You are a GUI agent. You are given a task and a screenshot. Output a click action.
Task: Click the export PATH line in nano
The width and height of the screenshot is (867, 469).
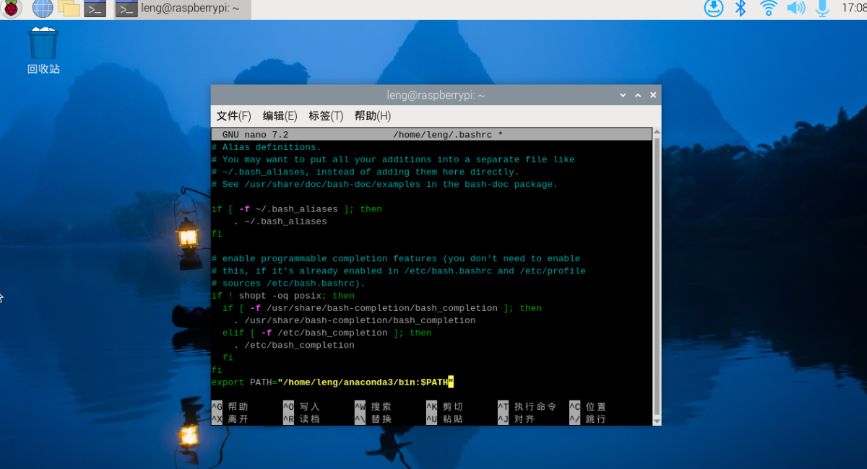[x=332, y=382]
